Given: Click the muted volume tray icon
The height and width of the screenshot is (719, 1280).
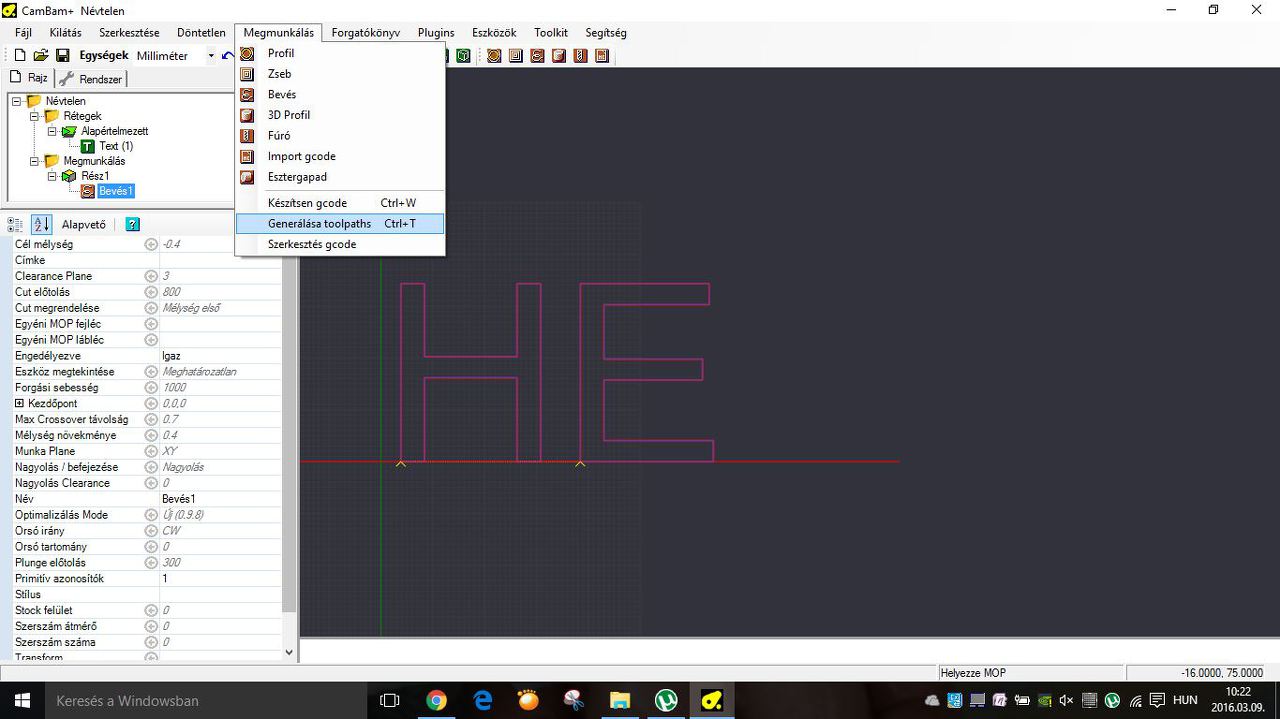Looking at the screenshot, I should coord(1066,700).
